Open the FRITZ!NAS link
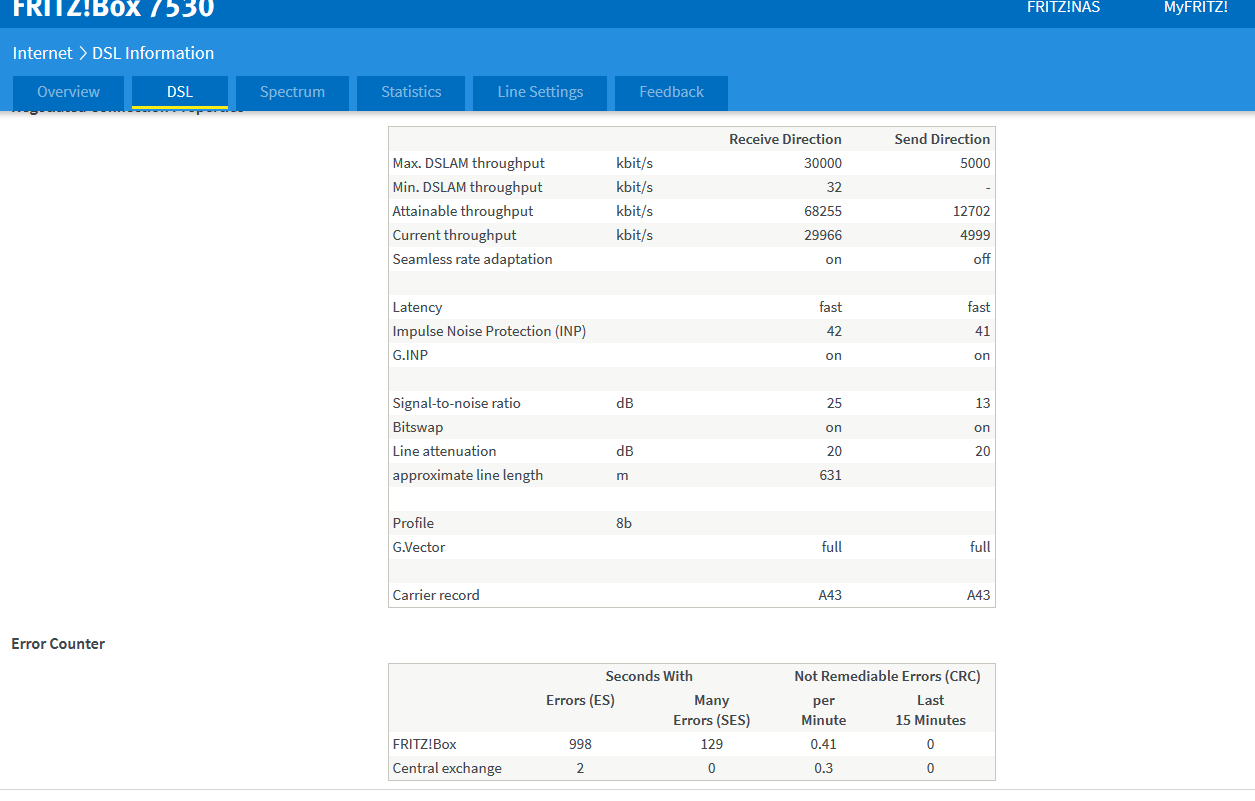1255x801 pixels. coord(1063,7)
